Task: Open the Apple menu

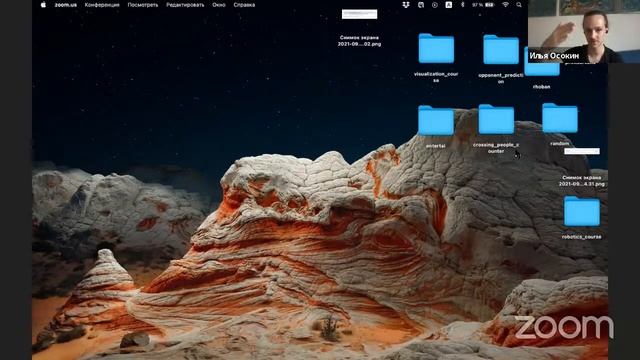Action: (x=43, y=5)
